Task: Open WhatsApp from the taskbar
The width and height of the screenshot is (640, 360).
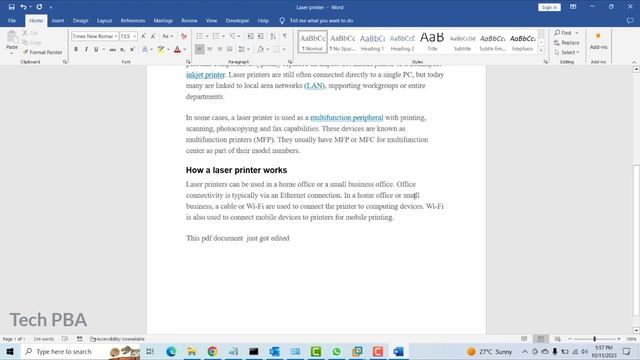Action: [x=336, y=351]
